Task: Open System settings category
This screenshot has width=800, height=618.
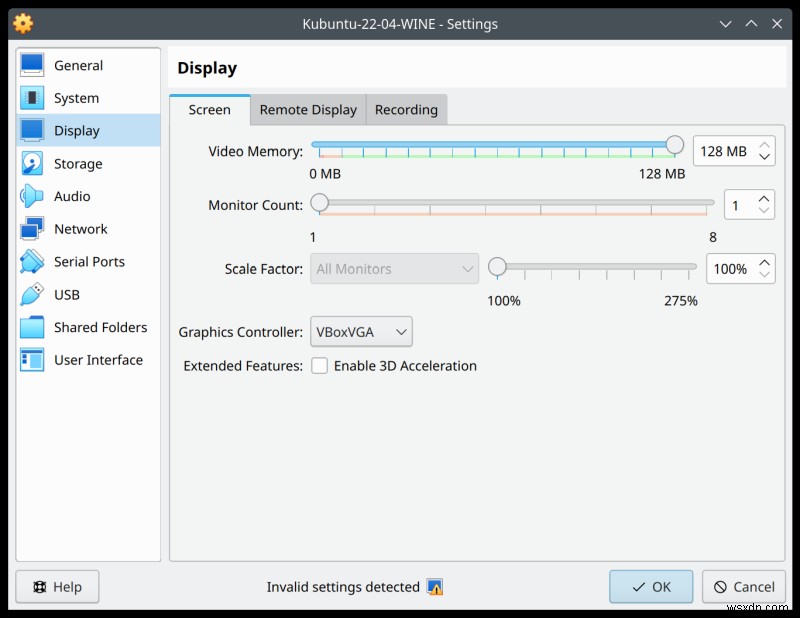Action: [x=88, y=98]
